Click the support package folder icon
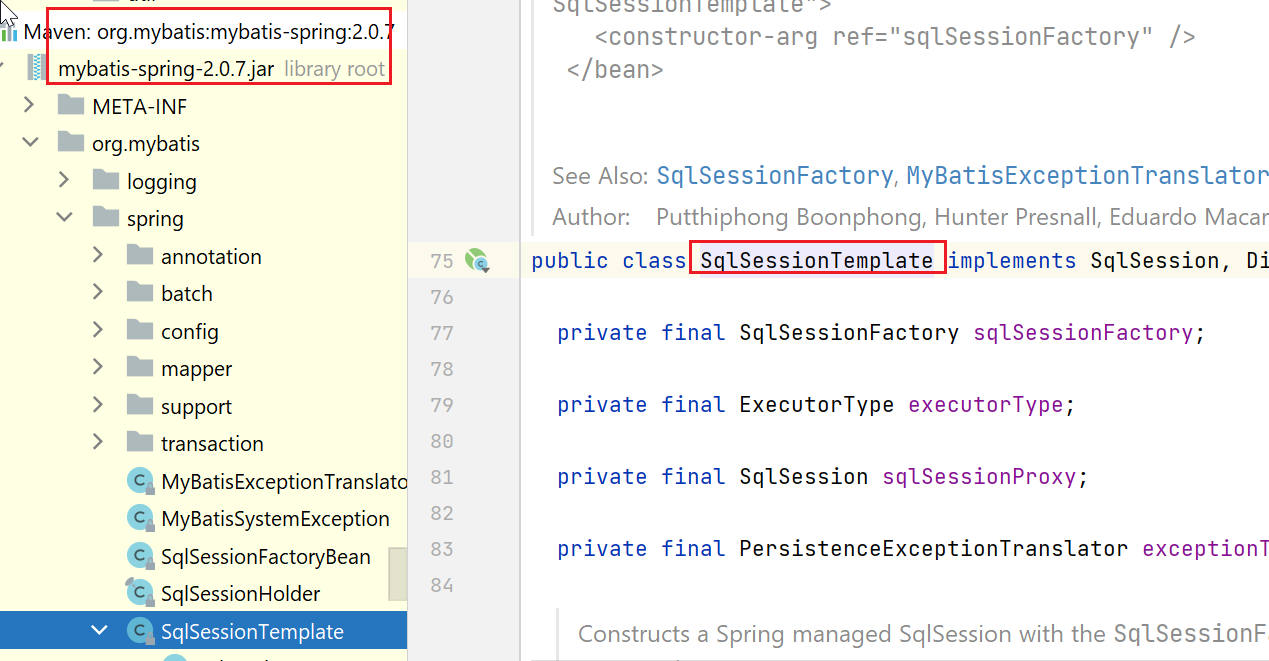Screen dimensions: 1269x661 click(x=140, y=406)
